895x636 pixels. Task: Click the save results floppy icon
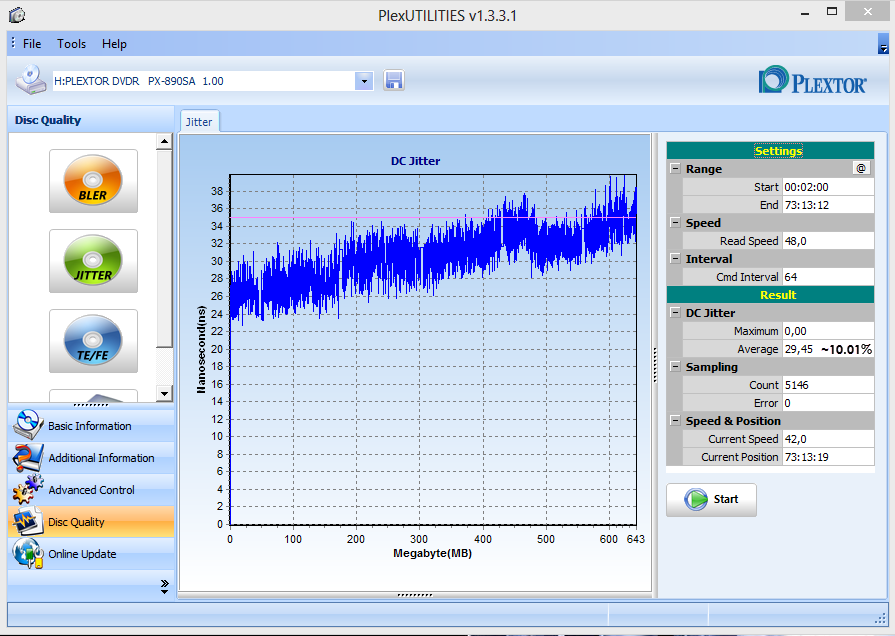394,80
